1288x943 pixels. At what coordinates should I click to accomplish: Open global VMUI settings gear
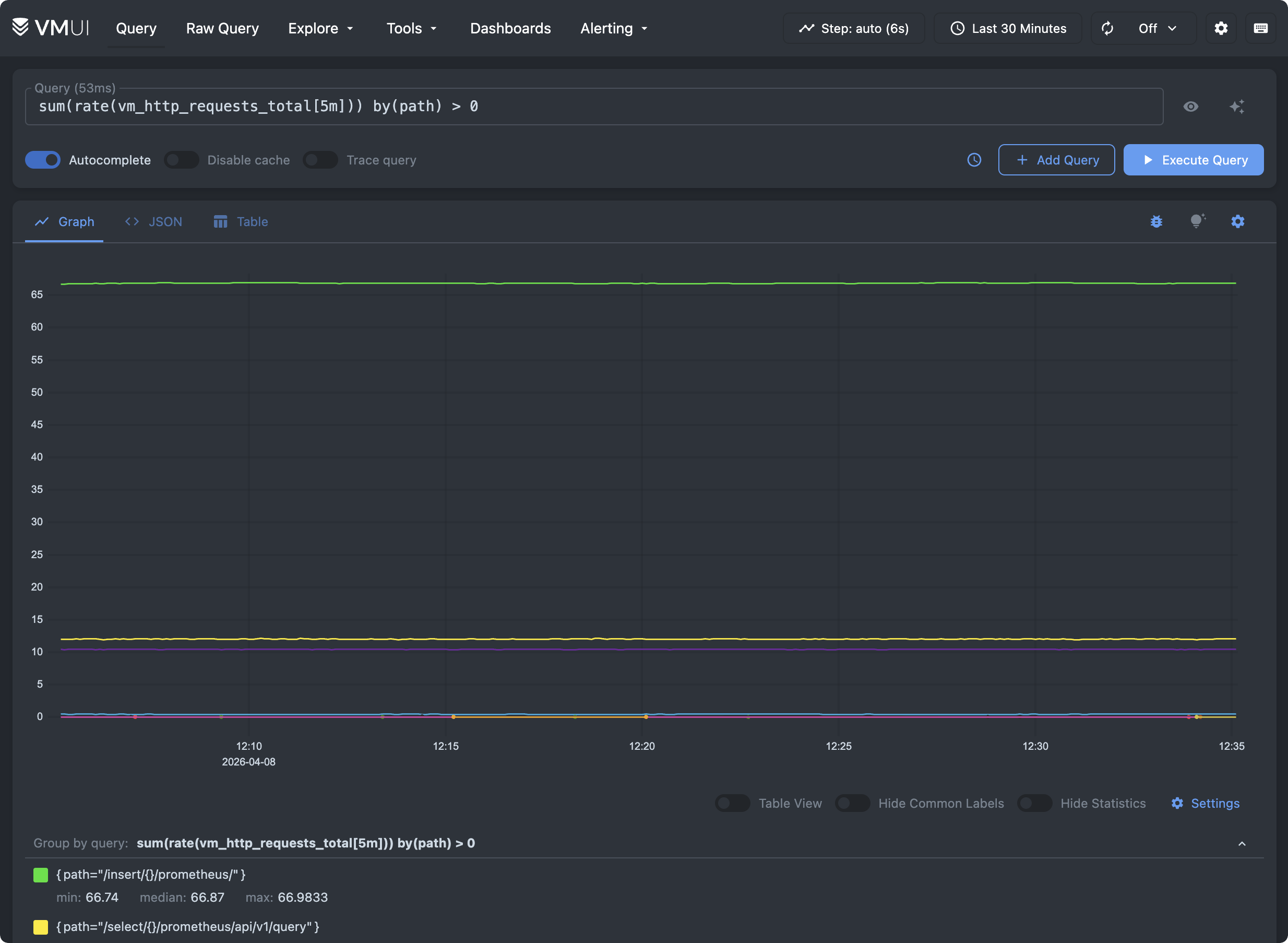coord(1221,28)
